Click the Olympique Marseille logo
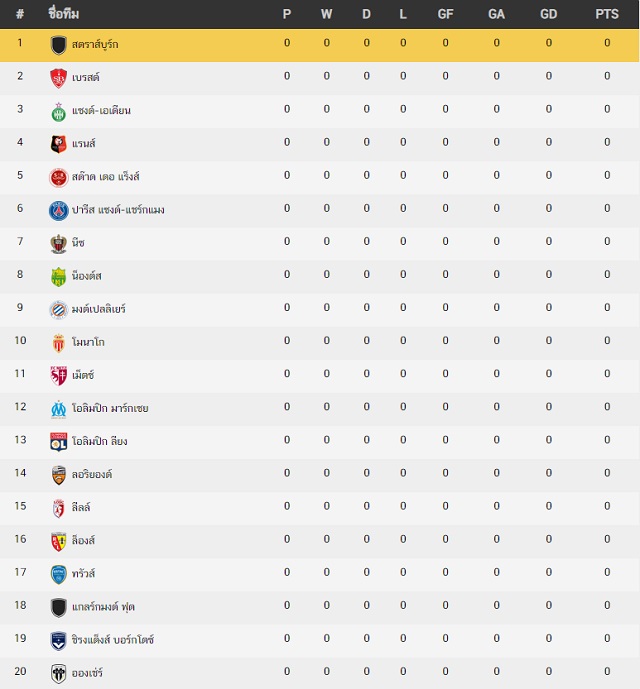Screen dimensions: 640x689 pos(58,409)
